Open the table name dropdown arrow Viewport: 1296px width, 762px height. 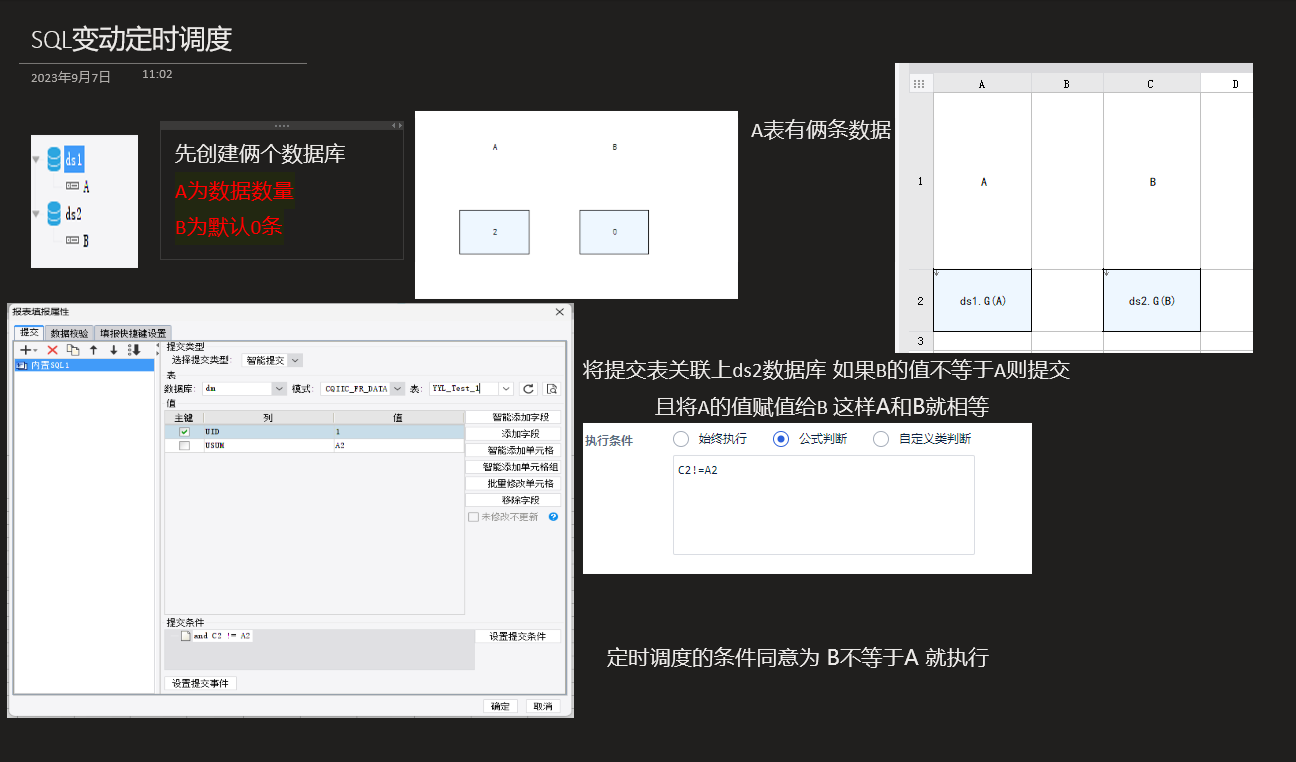pos(507,388)
